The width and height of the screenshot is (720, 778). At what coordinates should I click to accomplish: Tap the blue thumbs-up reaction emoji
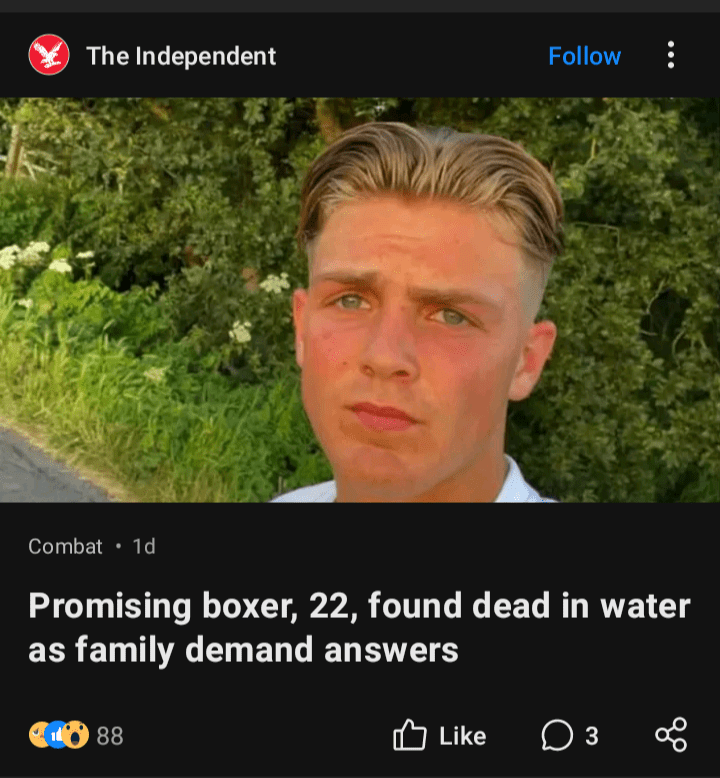point(57,734)
